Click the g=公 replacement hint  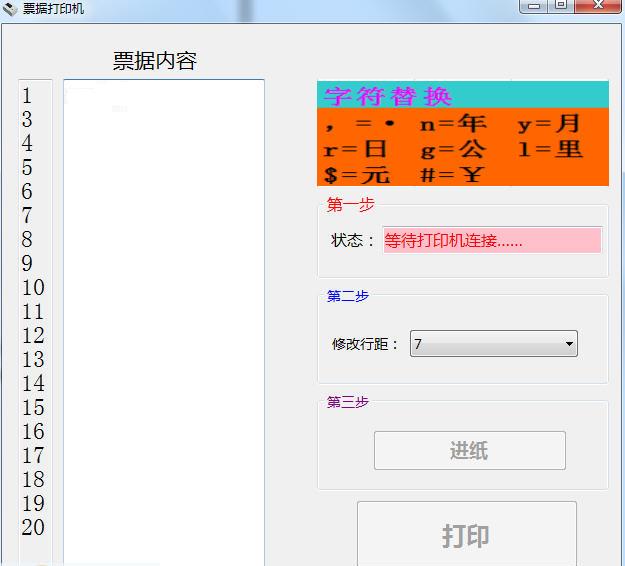coord(454,149)
